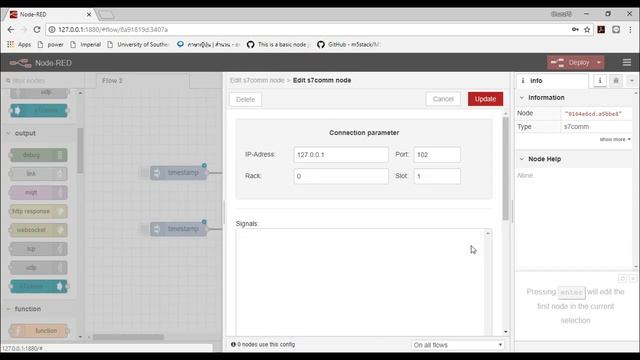The height and width of the screenshot is (360, 640).
Task: Click the IP-Adress input field
Action: click(341, 155)
